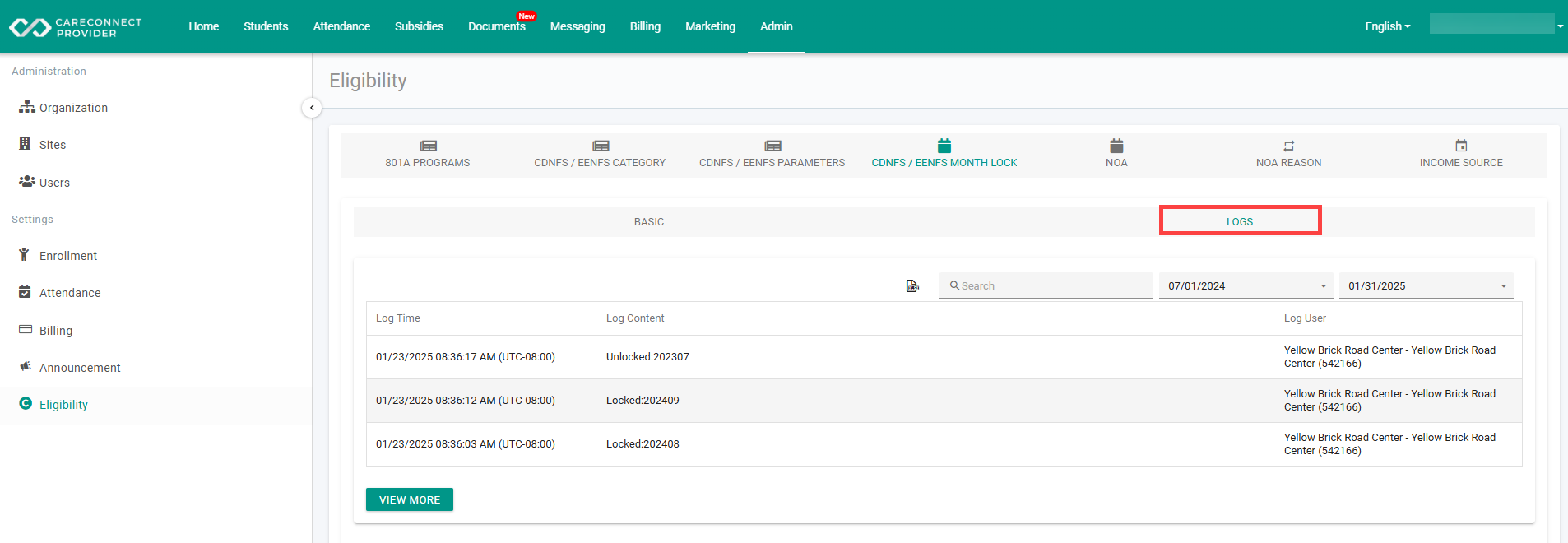The width and height of the screenshot is (1568, 543).
Task: Click the Eligibility sidebar icon
Action: (x=26, y=403)
